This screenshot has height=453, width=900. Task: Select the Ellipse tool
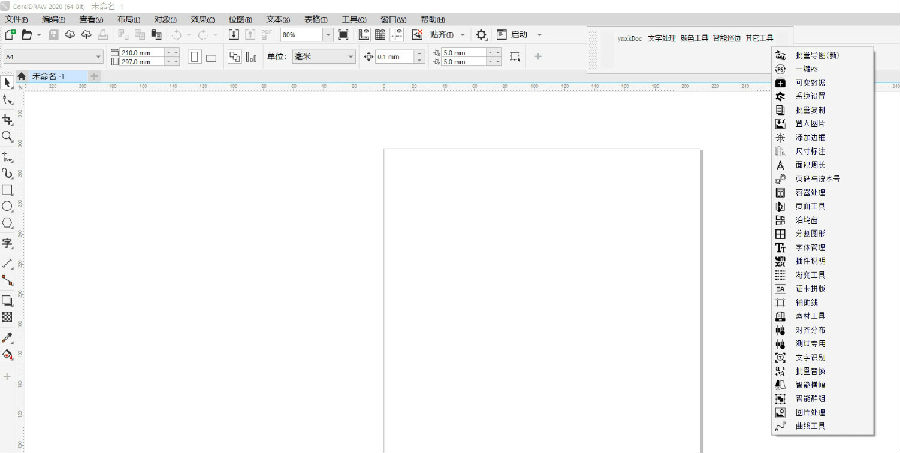point(8,206)
